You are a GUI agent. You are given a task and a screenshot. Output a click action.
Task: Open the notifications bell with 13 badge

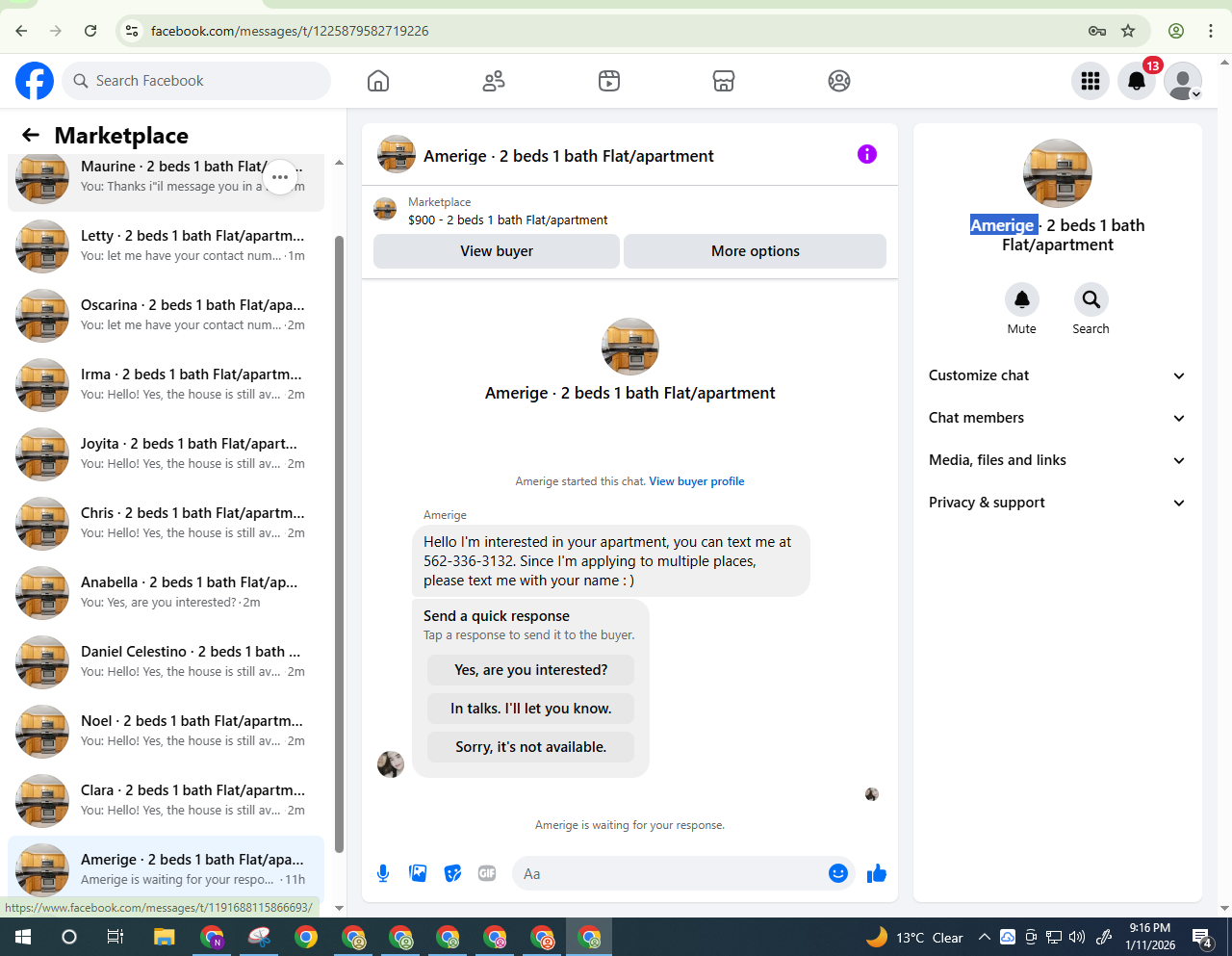click(1137, 81)
